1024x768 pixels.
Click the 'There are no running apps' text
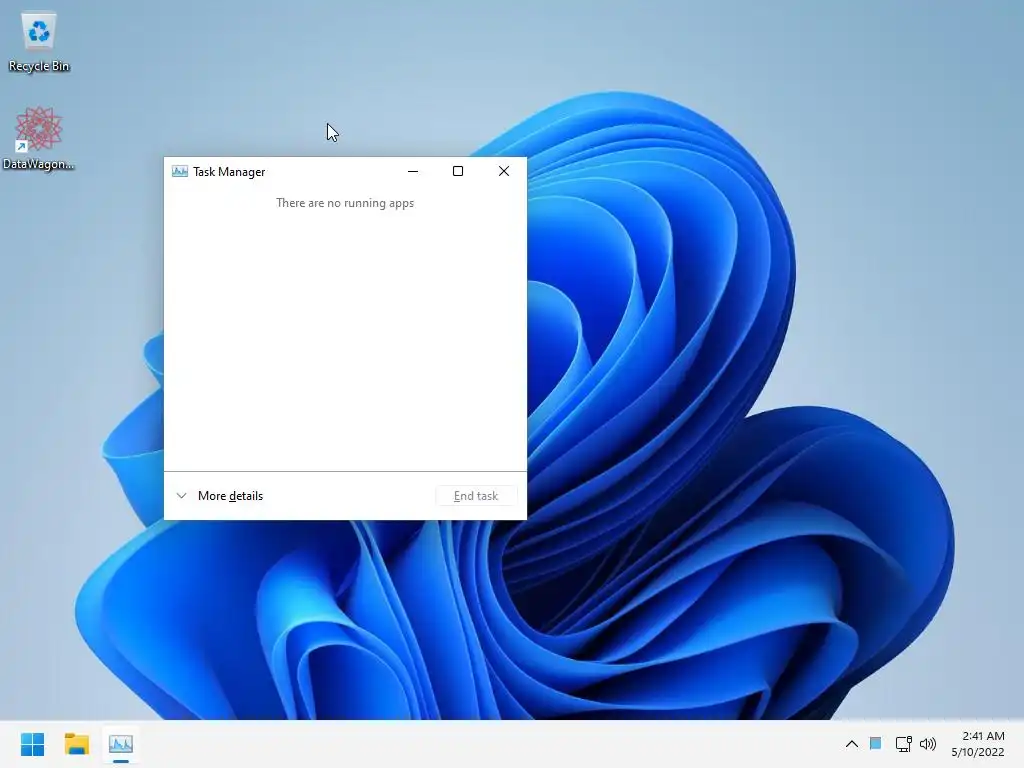[x=345, y=203]
